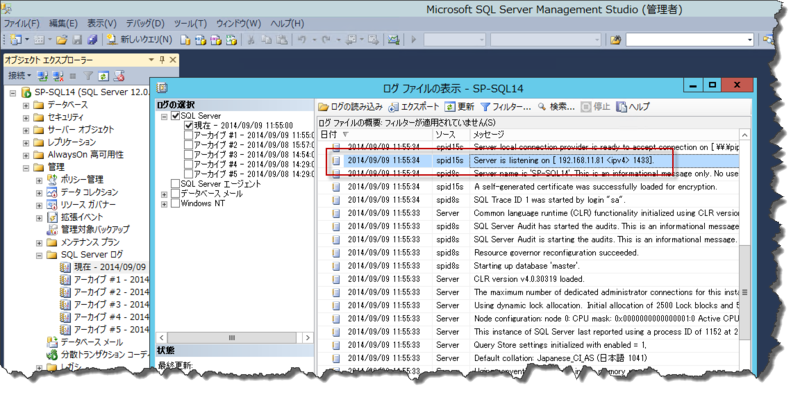The image size is (800, 395).
Task: Click the Object Explorer filter funnel icon
Action: (88, 76)
